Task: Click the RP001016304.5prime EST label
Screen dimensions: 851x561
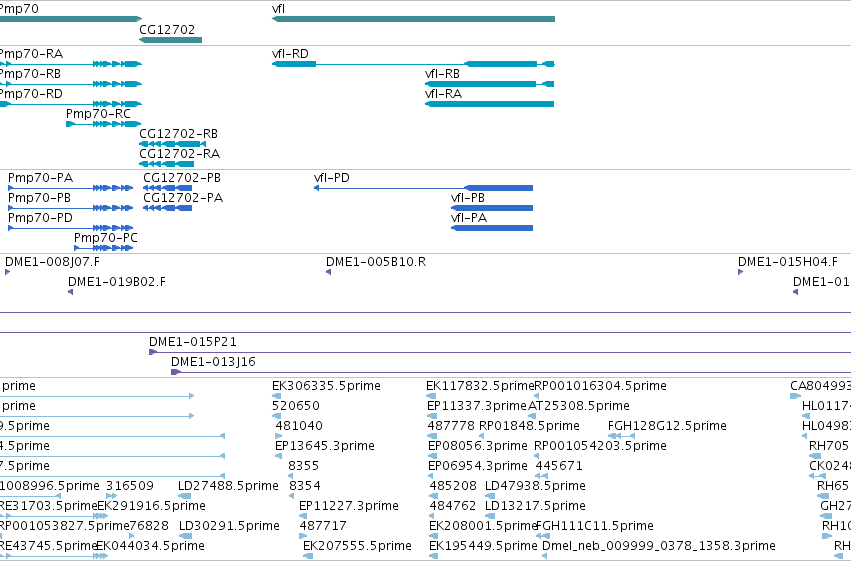Action: click(601, 386)
